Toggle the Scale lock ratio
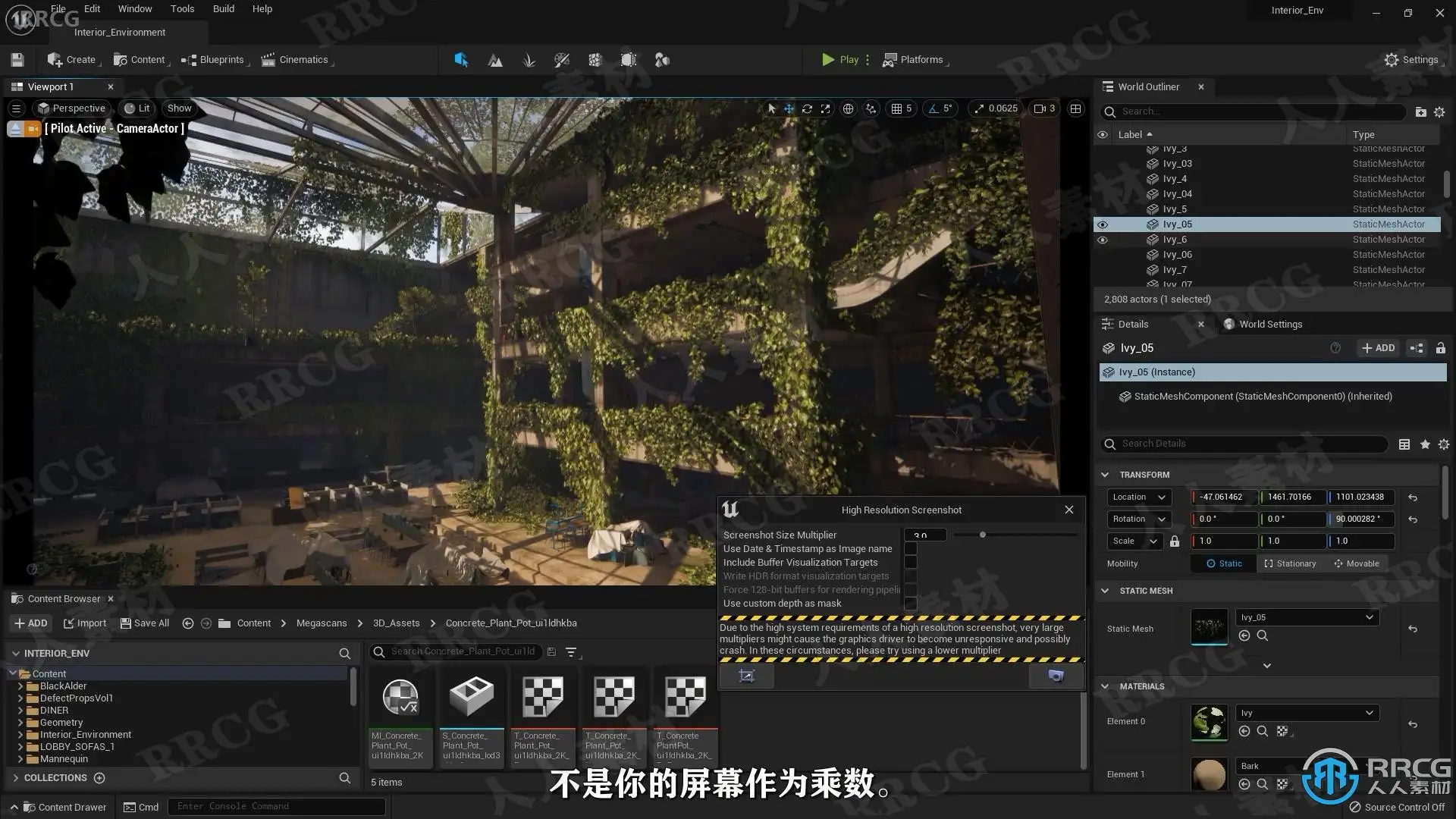 pyautogui.click(x=1175, y=541)
